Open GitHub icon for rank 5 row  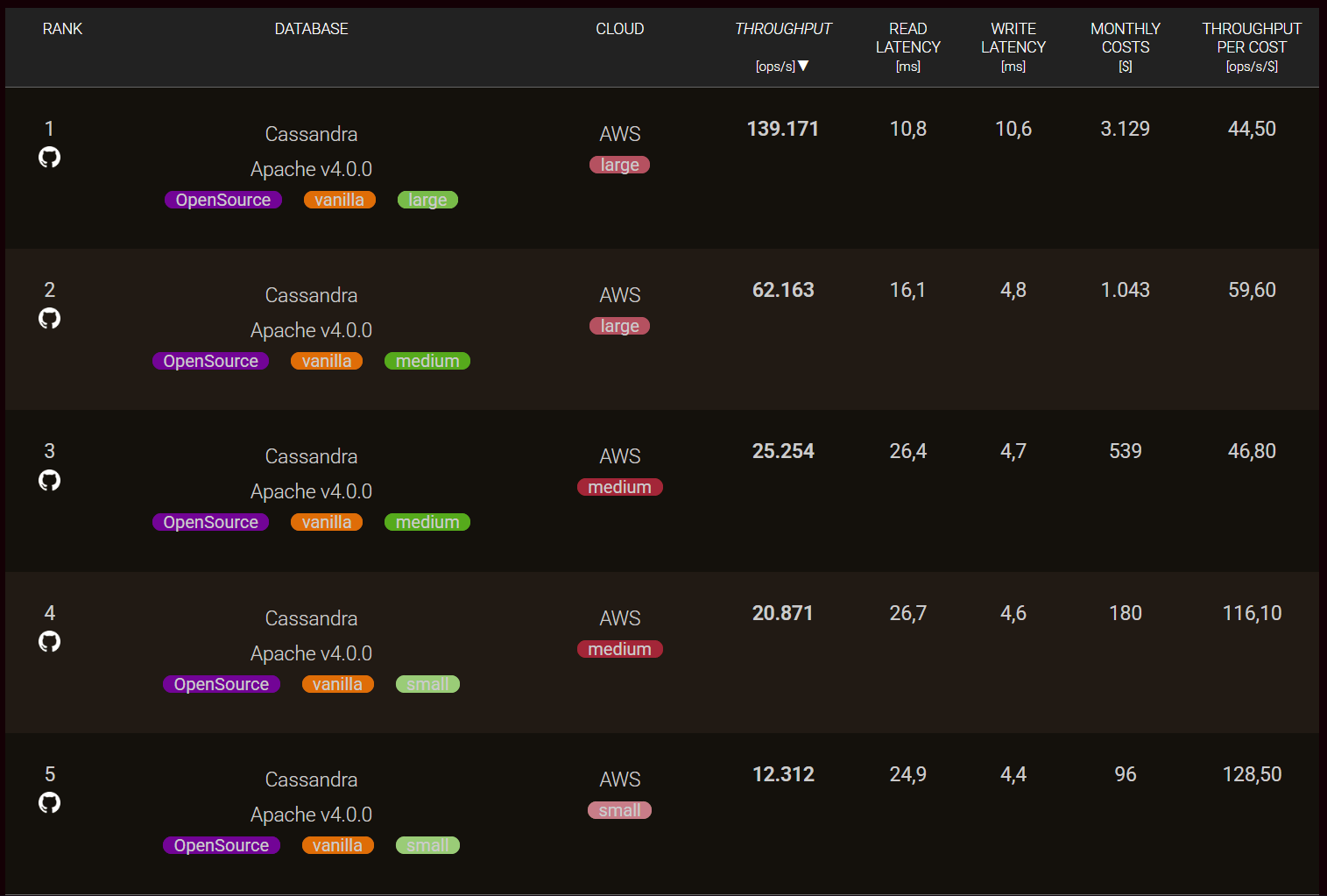tap(50, 803)
